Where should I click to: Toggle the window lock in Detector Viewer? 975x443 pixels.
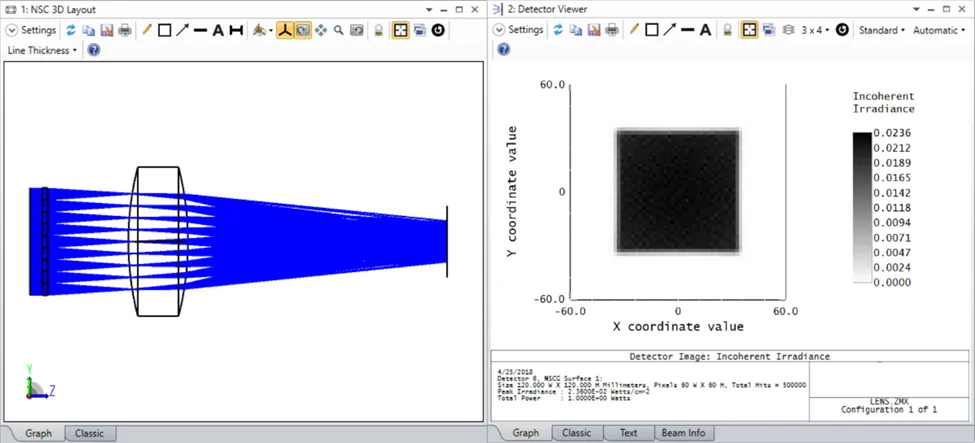click(x=728, y=30)
